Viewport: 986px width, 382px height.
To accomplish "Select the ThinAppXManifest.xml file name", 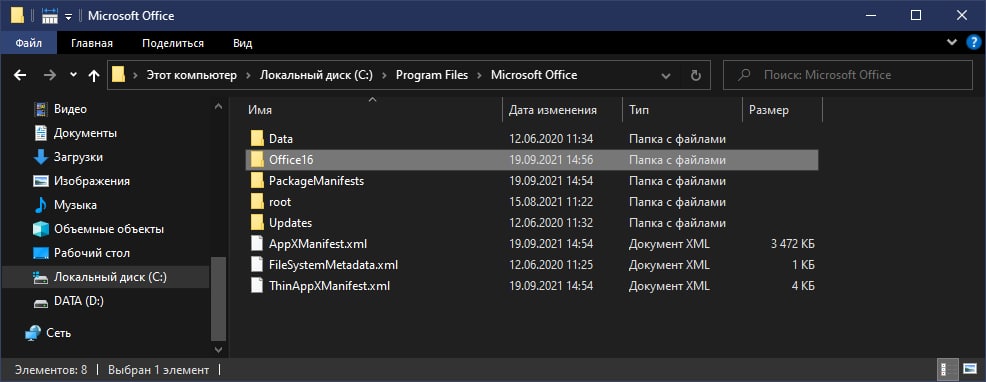I will tap(330, 286).
